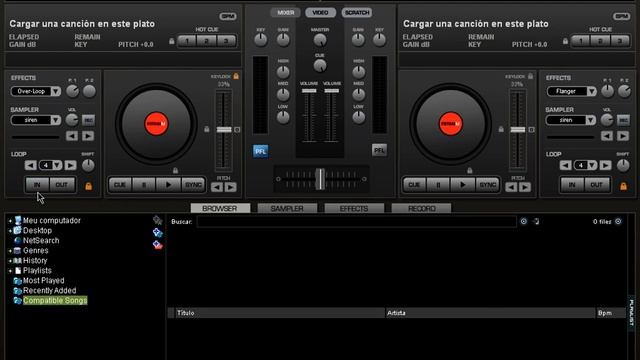
Task: Open the SAMPLER tab
Action: pyautogui.click(x=287, y=209)
